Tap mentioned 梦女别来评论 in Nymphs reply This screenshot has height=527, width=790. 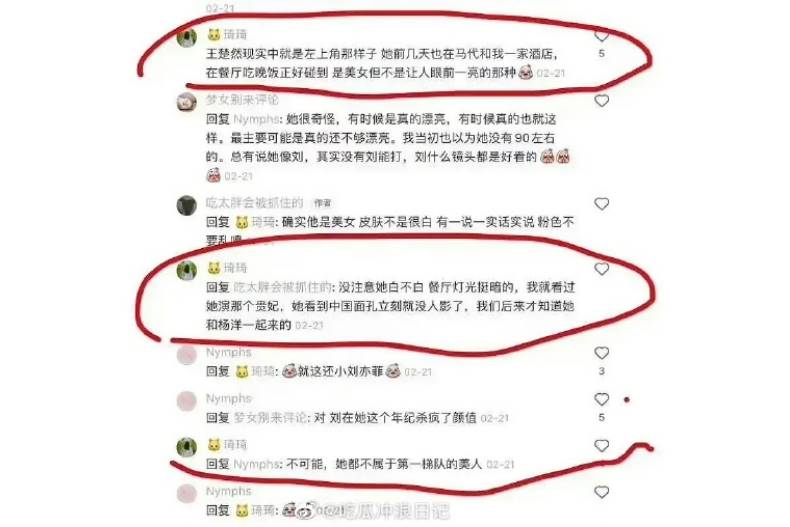[270, 418]
